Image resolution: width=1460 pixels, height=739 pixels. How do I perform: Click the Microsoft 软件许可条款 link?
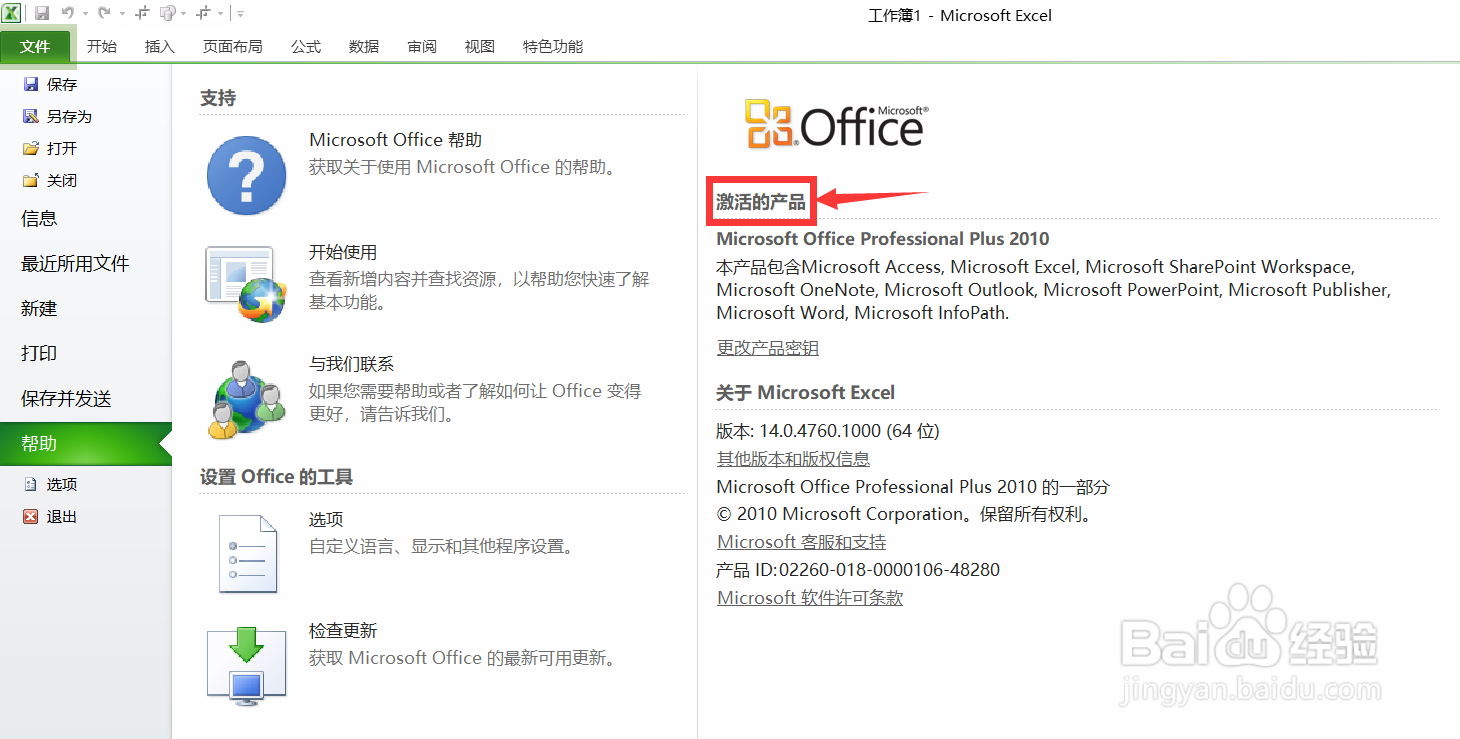(x=810, y=598)
